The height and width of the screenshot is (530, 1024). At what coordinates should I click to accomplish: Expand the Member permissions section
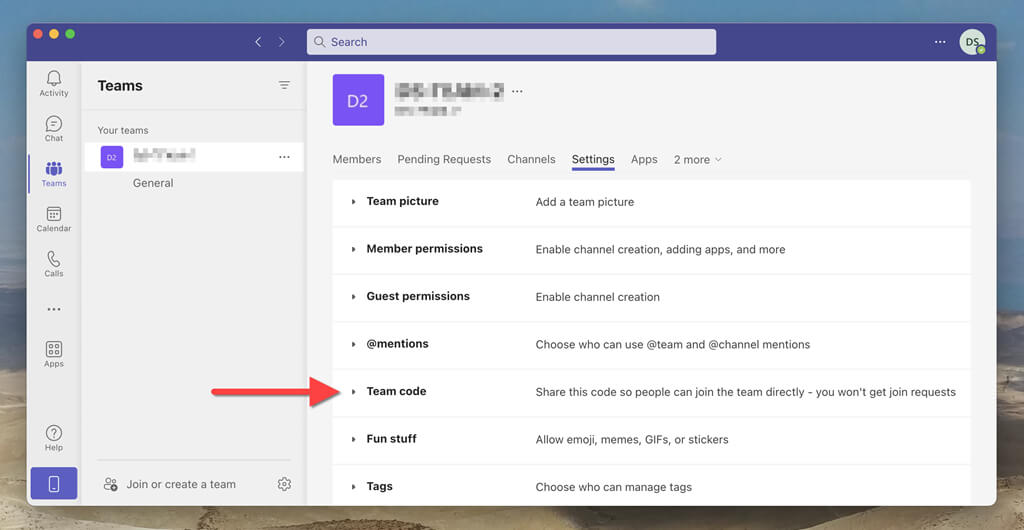pos(424,249)
